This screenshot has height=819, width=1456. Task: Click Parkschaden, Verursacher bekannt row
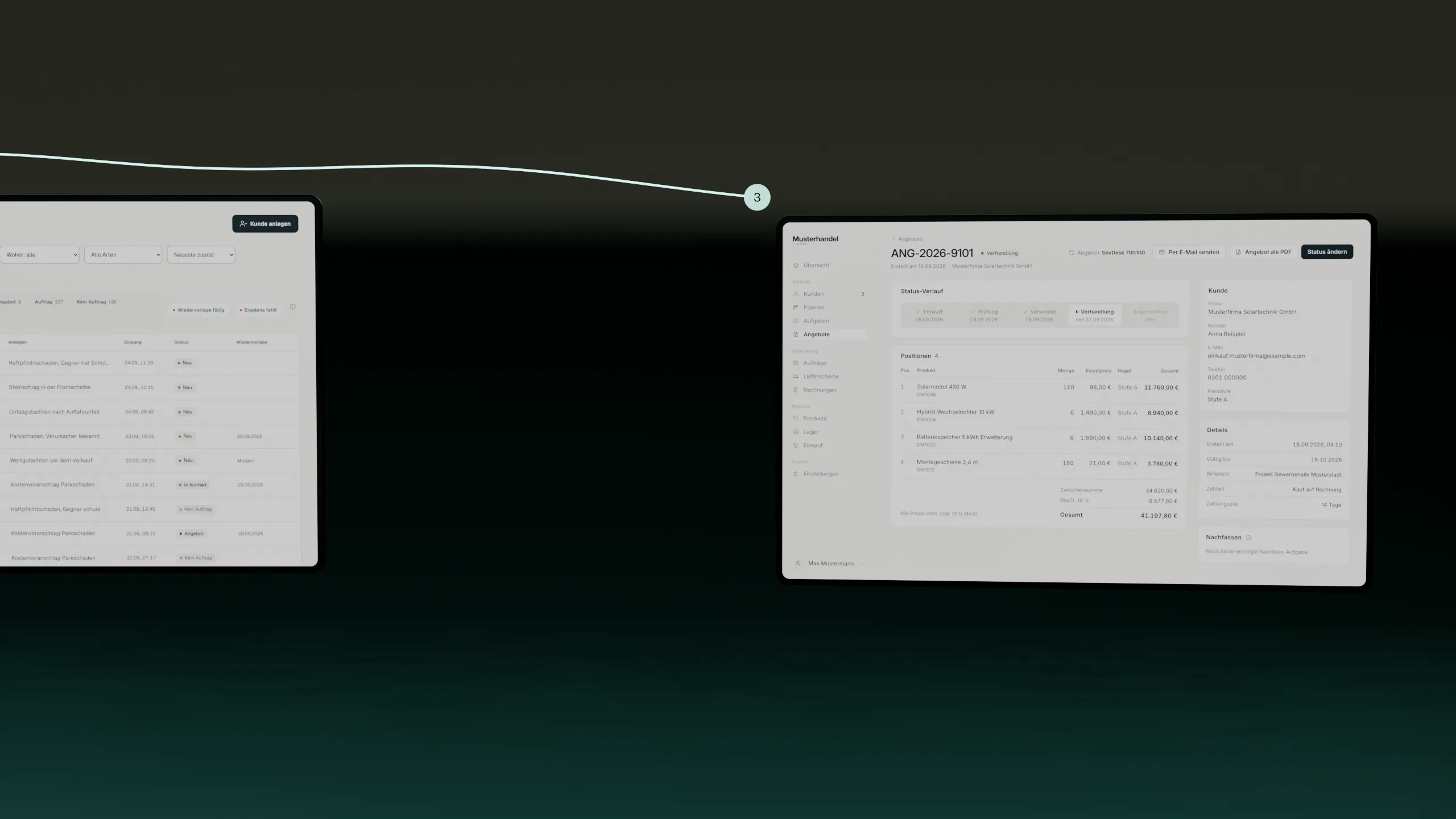150,436
